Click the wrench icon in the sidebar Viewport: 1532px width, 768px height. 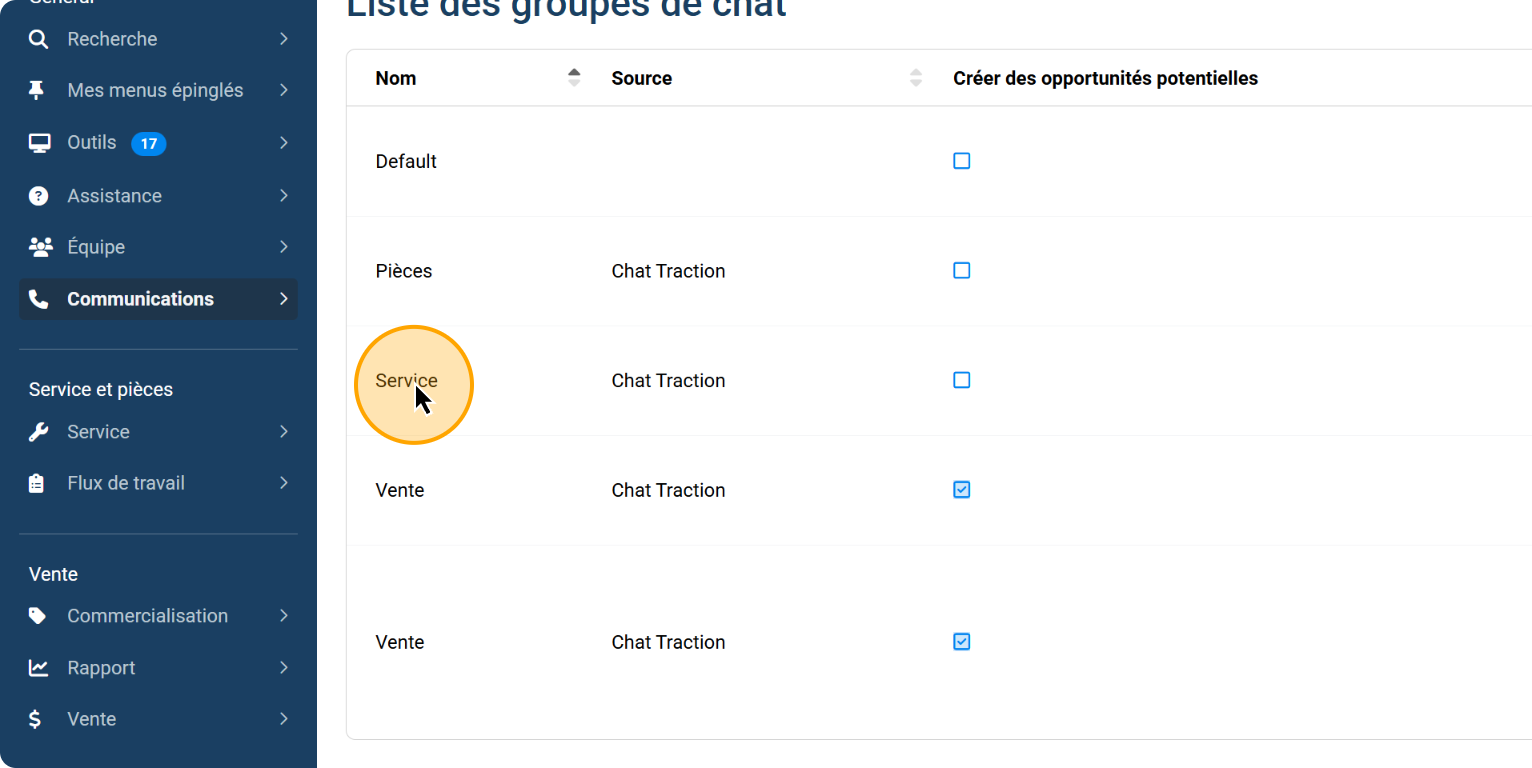click(x=38, y=432)
